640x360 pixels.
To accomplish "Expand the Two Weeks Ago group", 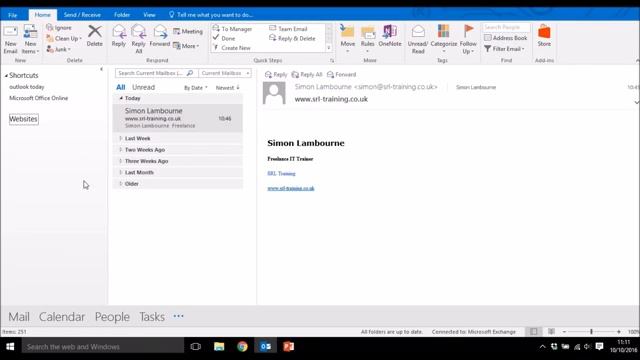I will click(121, 150).
